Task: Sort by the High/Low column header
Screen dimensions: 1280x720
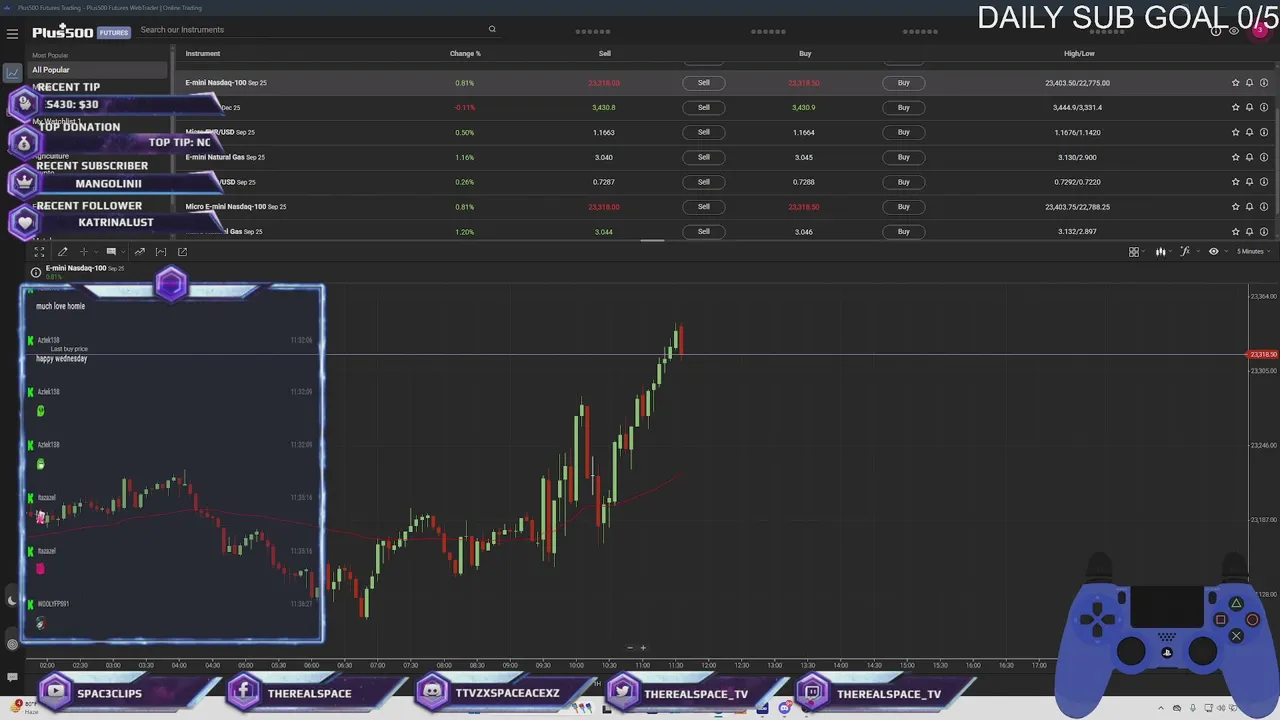Action: pos(1079,54)
